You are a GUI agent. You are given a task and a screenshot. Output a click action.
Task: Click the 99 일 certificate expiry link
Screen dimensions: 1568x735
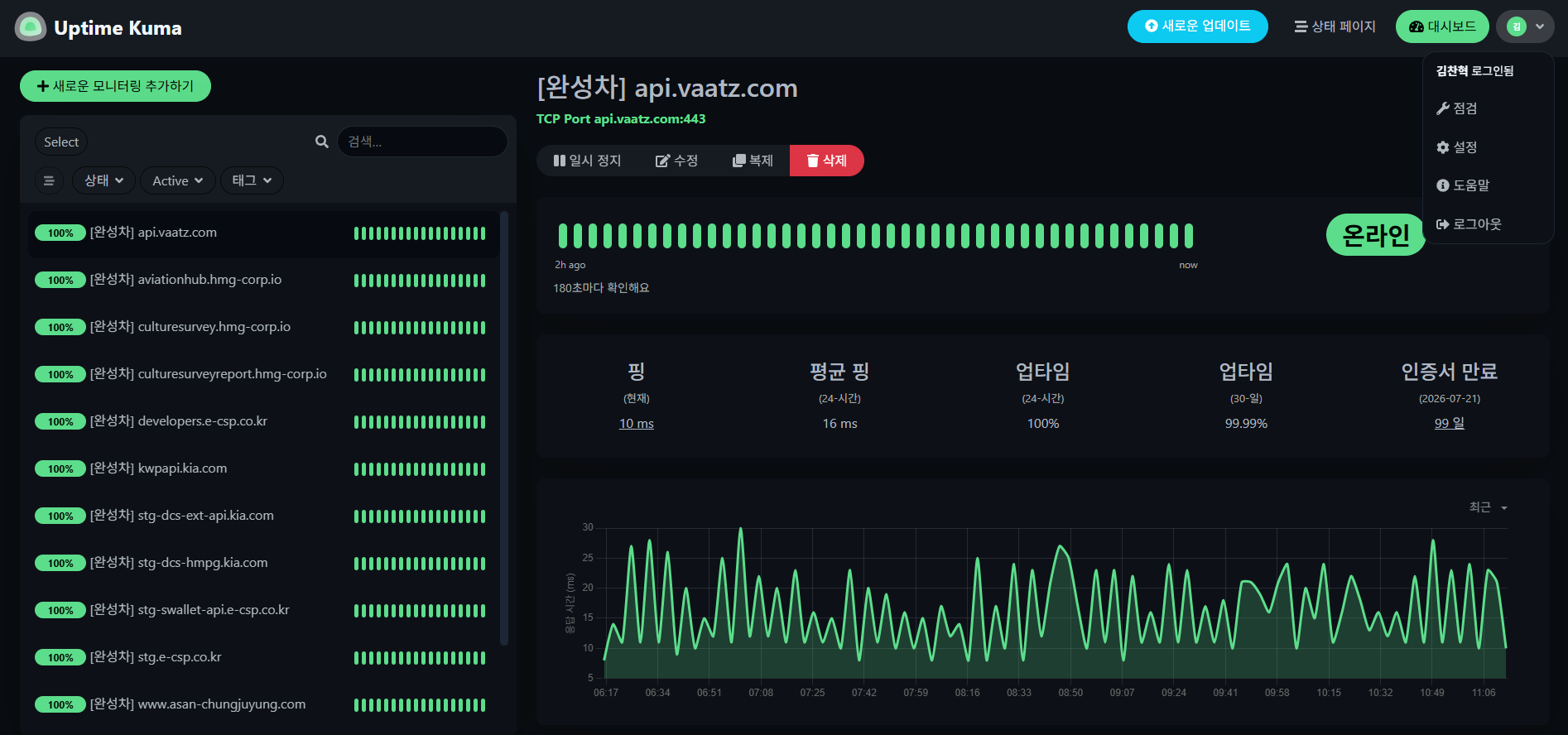tap(1450, 424)
